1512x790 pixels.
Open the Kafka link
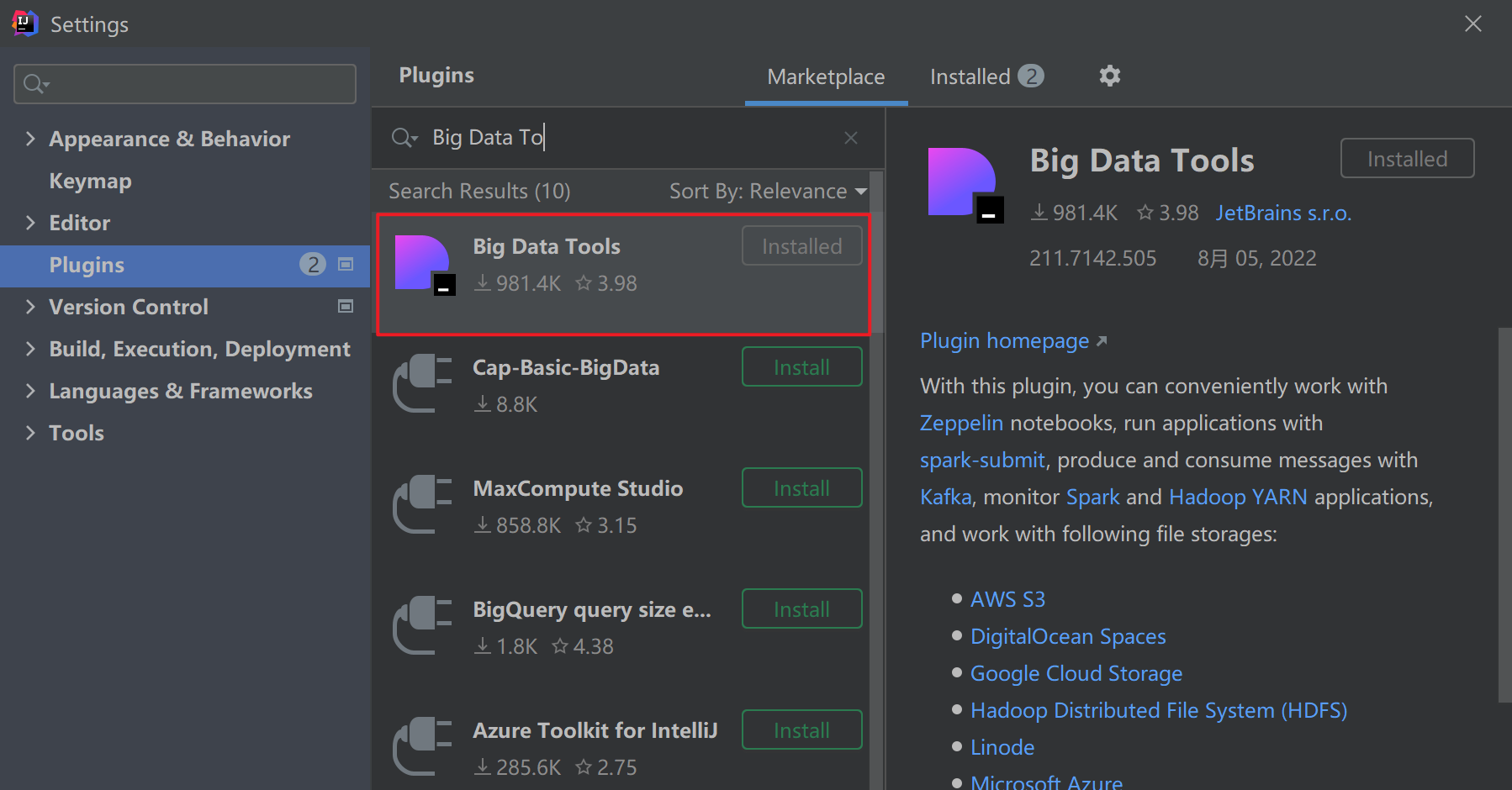click(945, 497)
